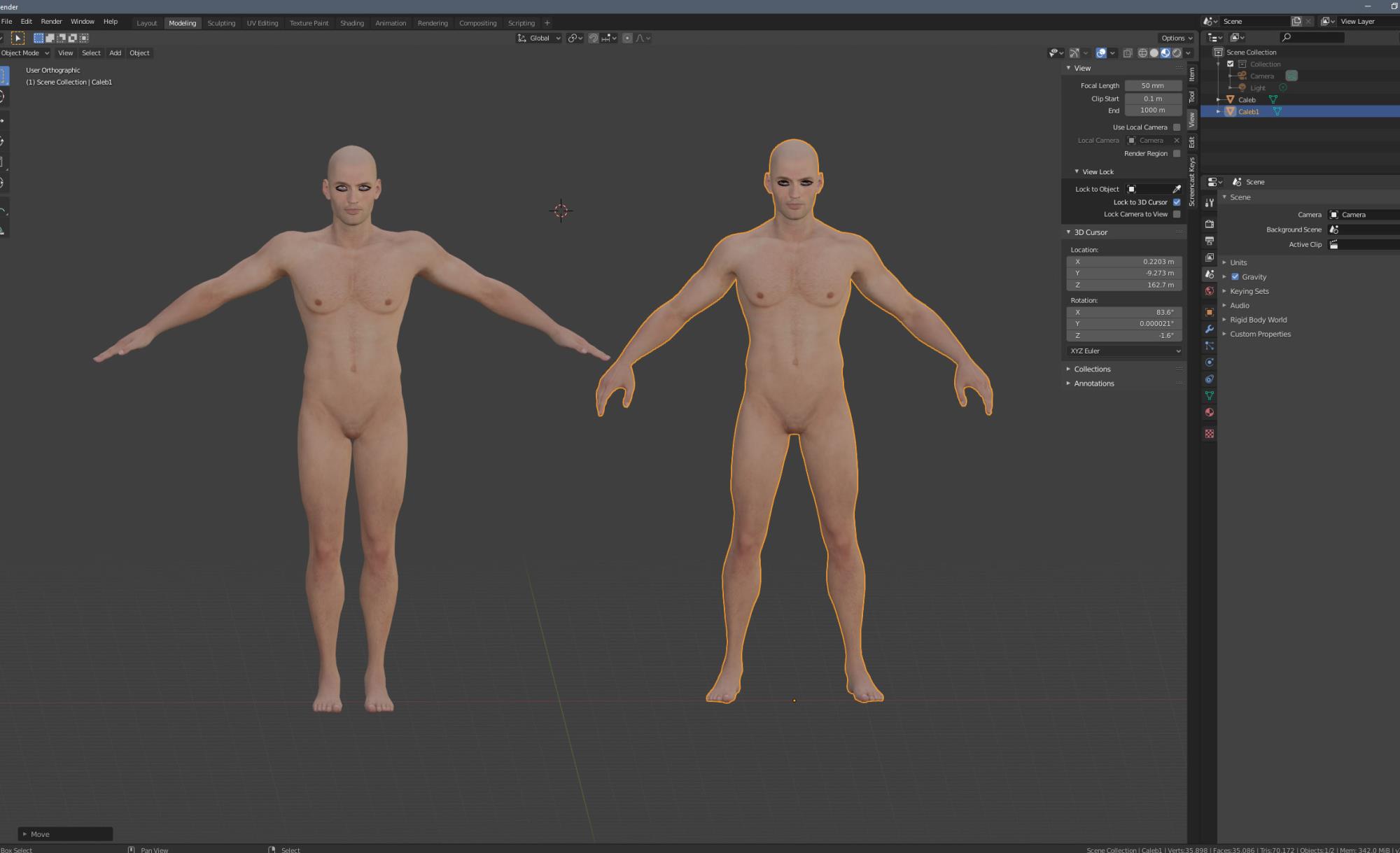Screen dimensions: 1400x853
Task: Toggle the snapping magnet icon
Action: 594,38
